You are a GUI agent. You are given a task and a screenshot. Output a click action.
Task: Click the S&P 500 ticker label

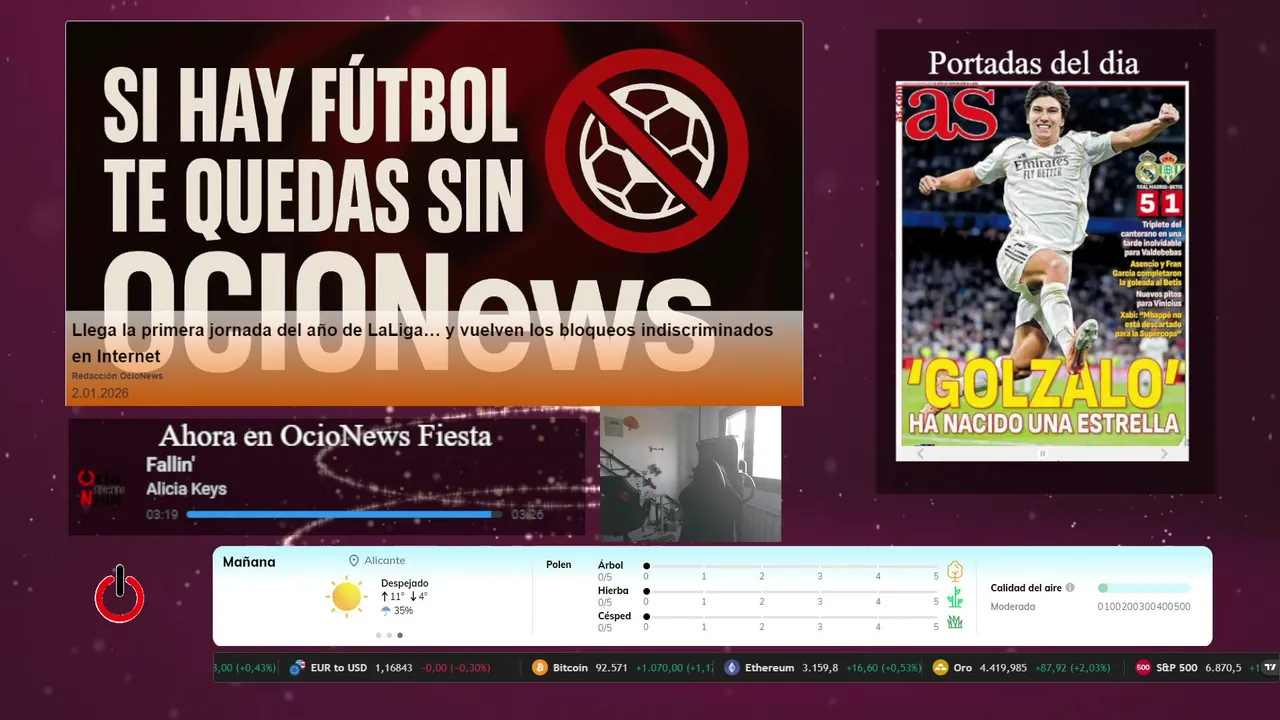point(1177,668)
